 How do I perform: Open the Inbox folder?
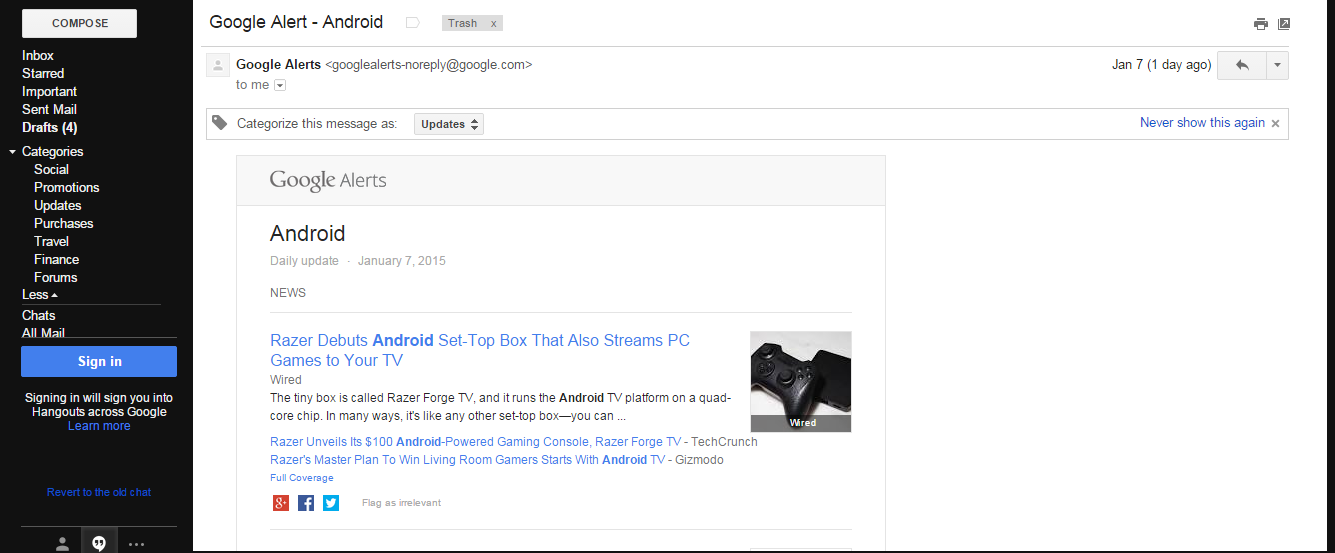pos(38,55)
